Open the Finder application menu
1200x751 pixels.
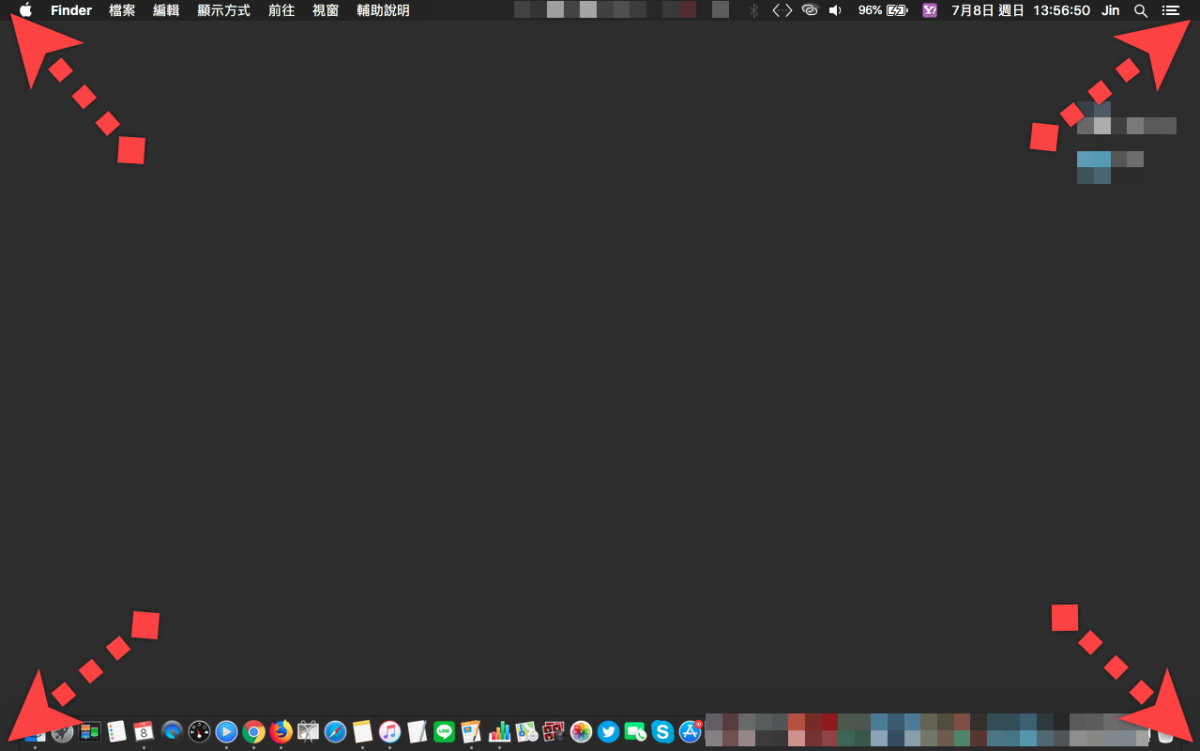(71, 10)
